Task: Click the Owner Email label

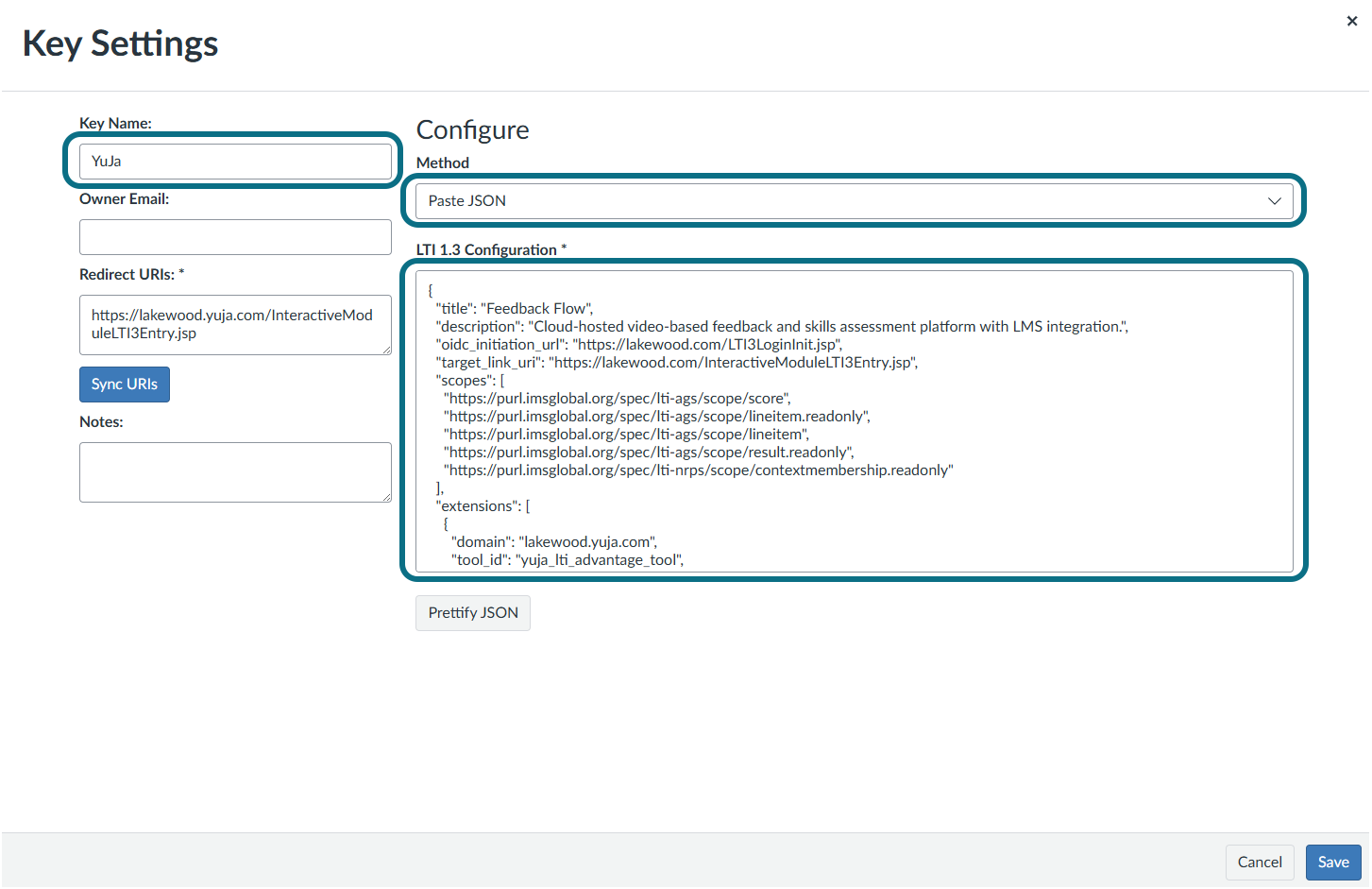Action: [125, 199]
